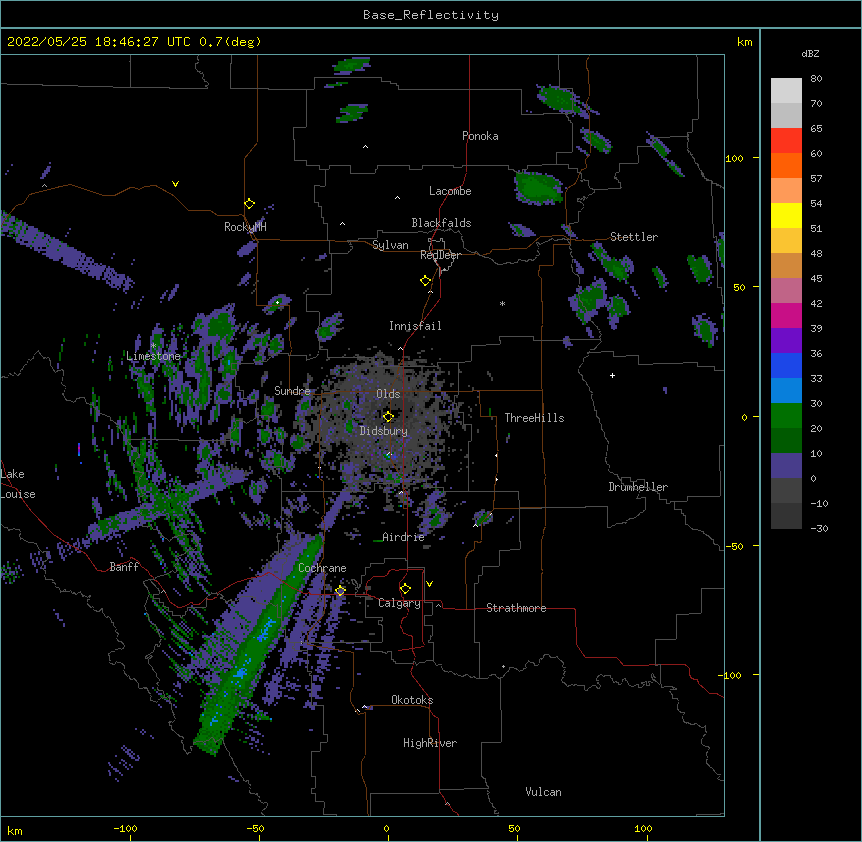
Task: Click the RockyMH label
Action: (245, 227)
